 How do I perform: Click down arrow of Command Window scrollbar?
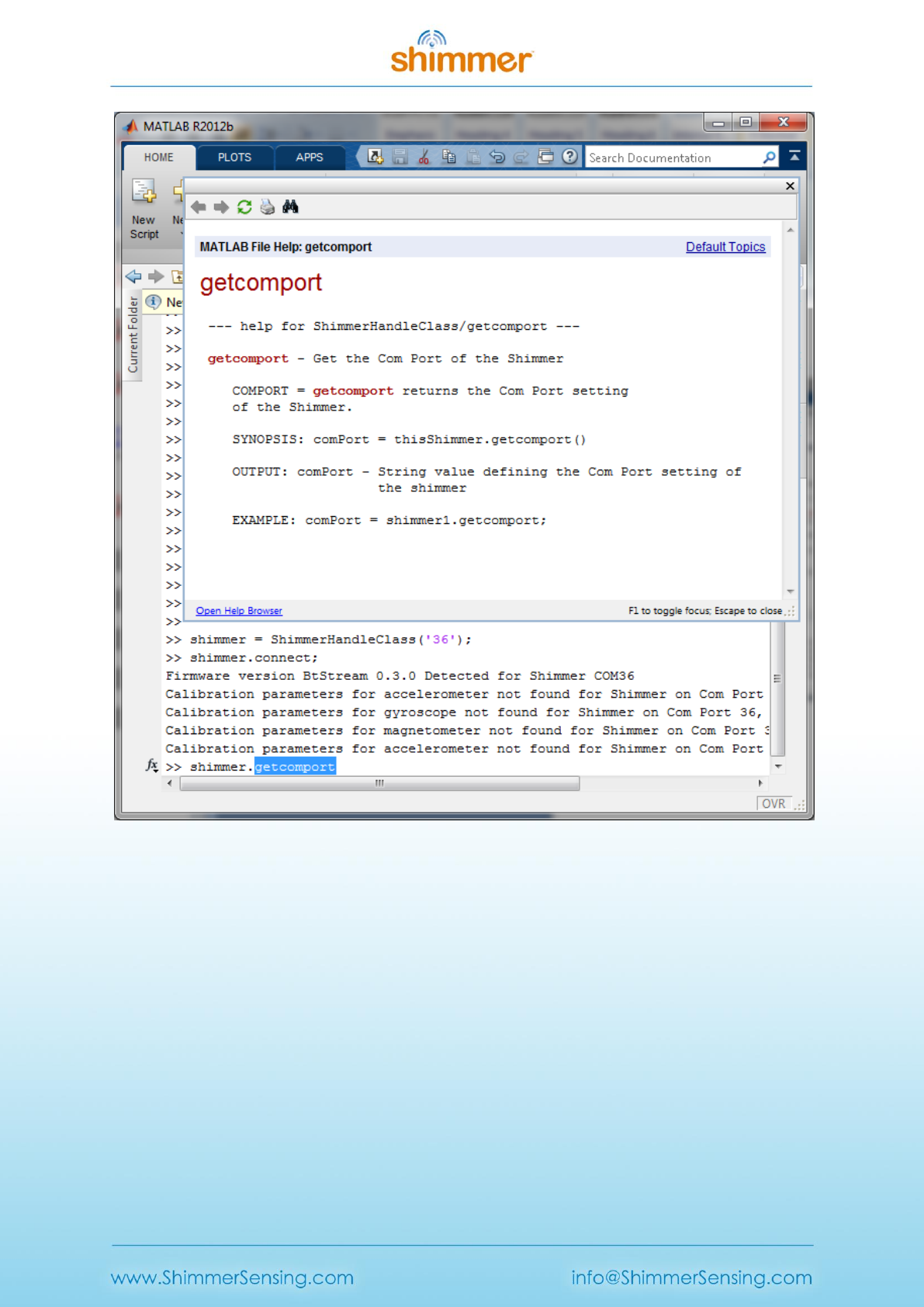click(x=778, y=766)
